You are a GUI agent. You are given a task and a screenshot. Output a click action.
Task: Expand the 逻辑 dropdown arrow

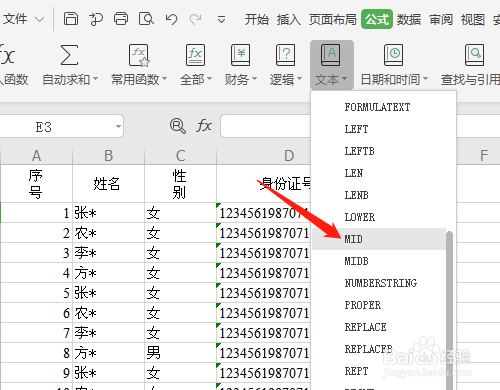[299, 79]
